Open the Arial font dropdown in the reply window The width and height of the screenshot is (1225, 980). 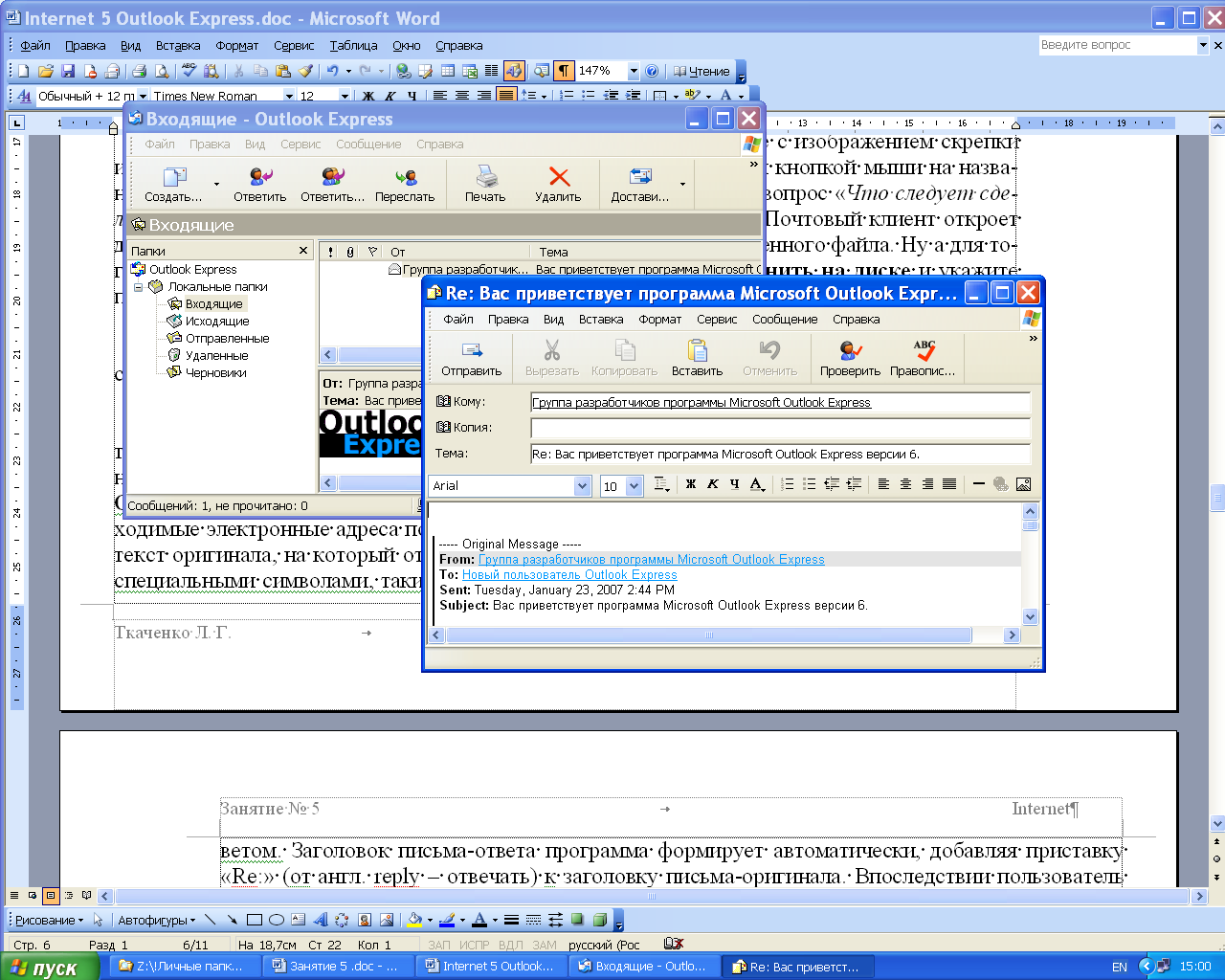tap(582, 485)
